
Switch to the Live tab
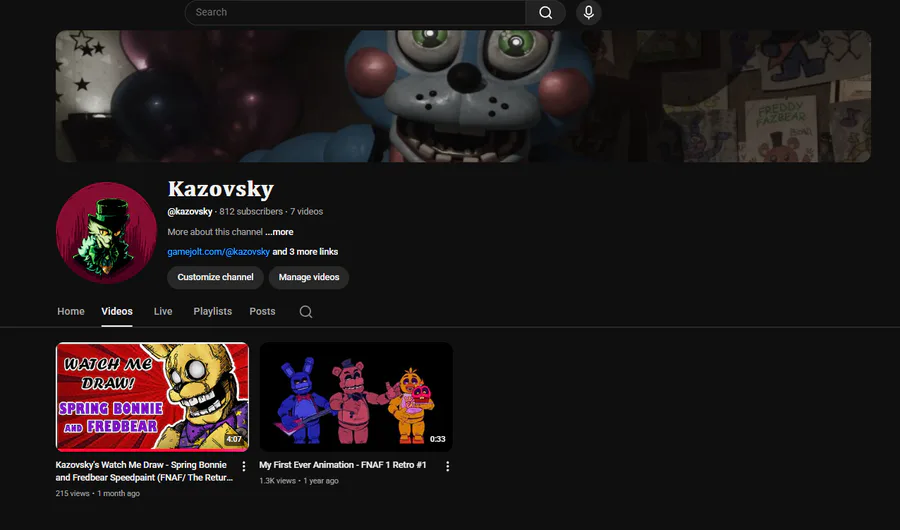click(x=163, y=311)
